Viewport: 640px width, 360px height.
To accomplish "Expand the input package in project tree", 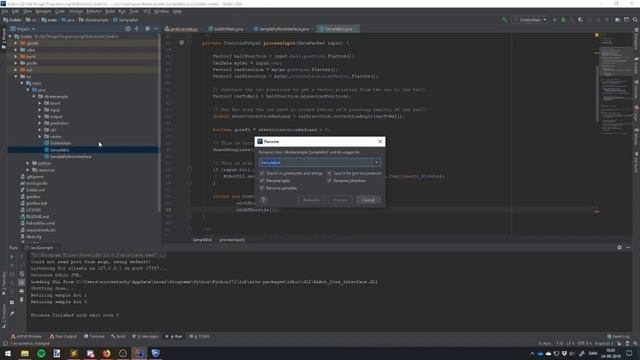I will coord(40,110).
